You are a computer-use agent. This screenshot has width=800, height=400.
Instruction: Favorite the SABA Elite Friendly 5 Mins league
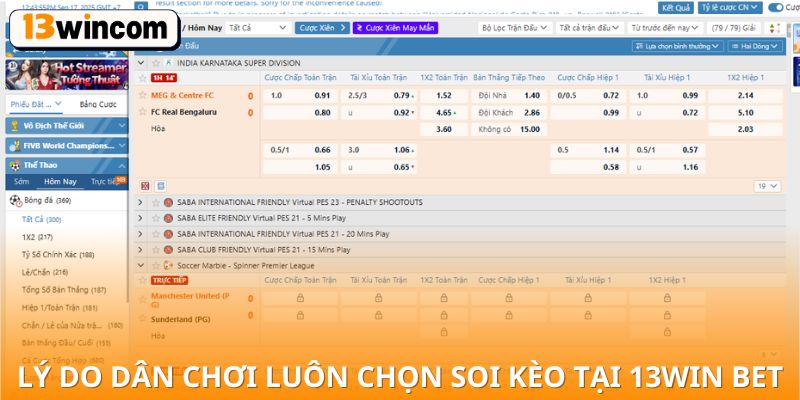[x=156, y=218]
